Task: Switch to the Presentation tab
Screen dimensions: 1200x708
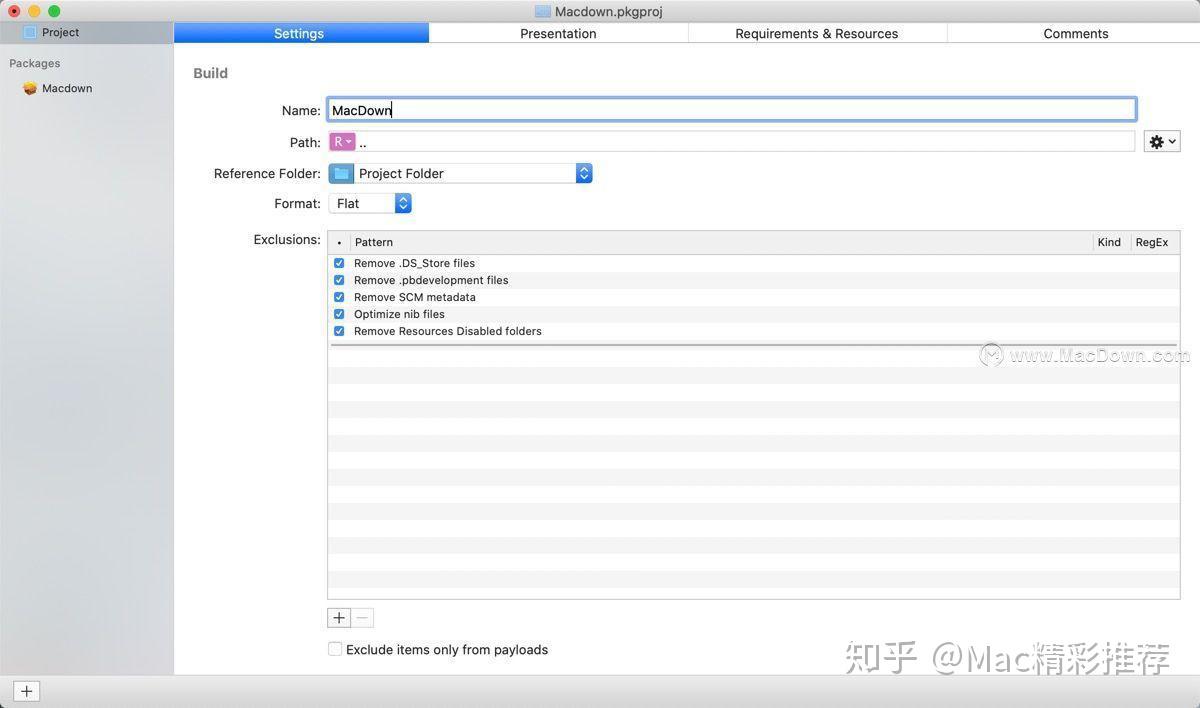Action: pyautogui.click(x=558, y=33)
